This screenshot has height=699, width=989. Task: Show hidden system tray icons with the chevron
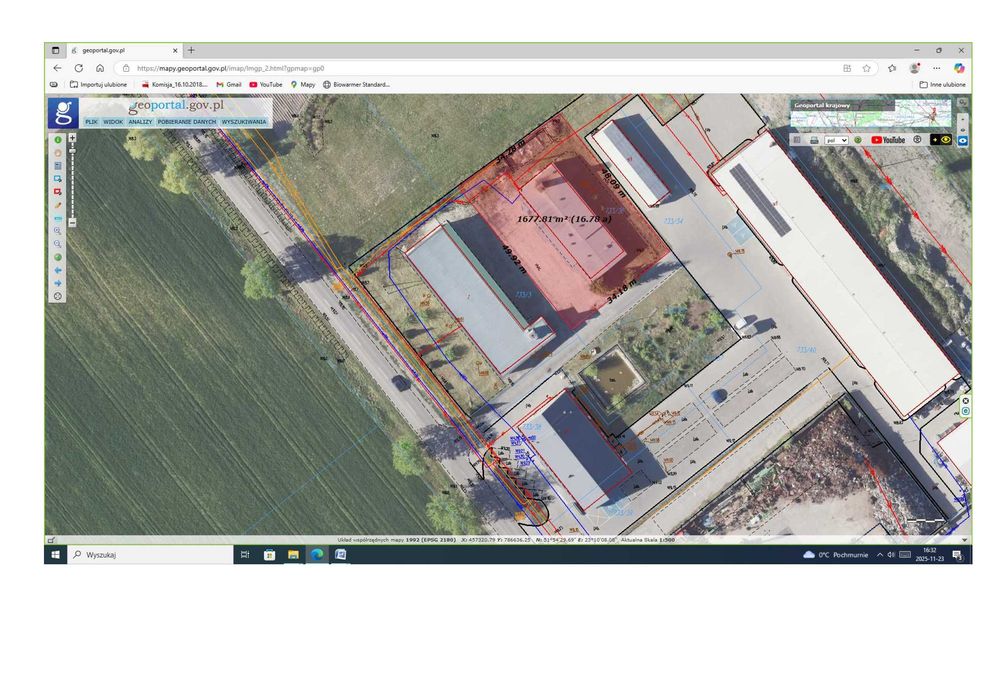tap(880, 555)
